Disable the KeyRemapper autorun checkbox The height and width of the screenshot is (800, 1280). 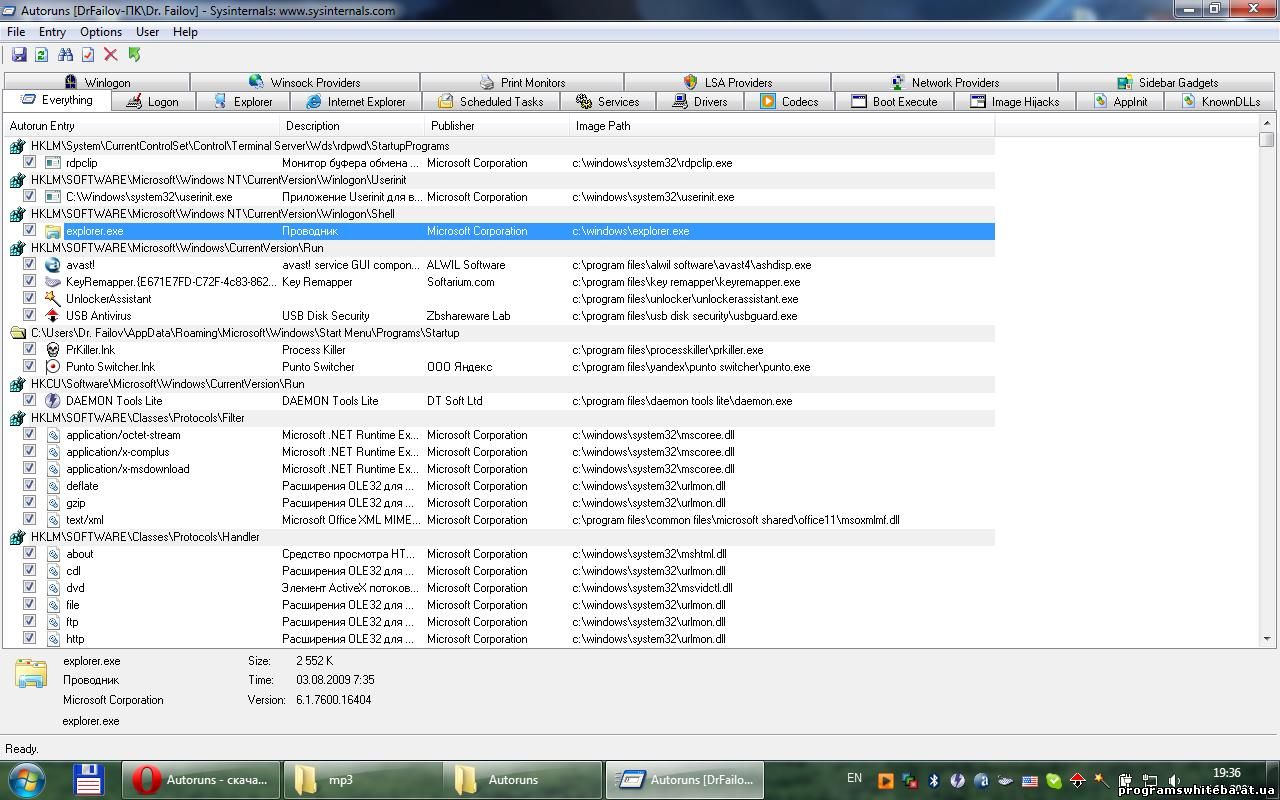[29, 281]
